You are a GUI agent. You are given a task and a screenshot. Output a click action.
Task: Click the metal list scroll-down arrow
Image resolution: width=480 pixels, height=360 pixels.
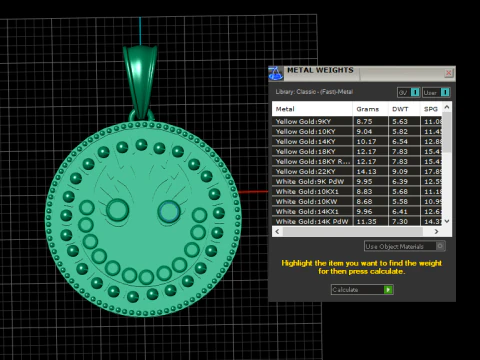pyautogui.click(x=447, y=221)
